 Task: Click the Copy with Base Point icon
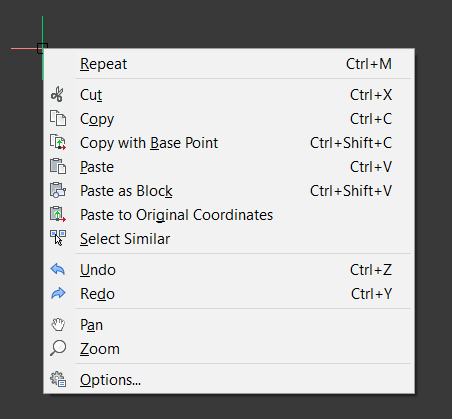point(58,143)
